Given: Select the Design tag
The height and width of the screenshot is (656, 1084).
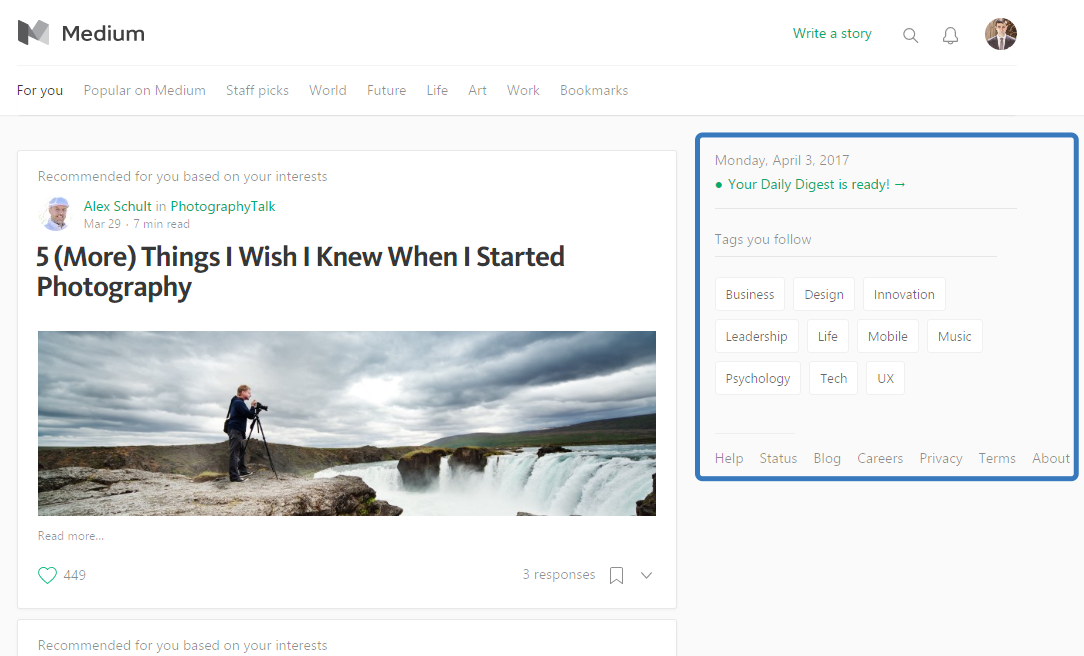Looking at the screenshot, I should pos(824,294).
